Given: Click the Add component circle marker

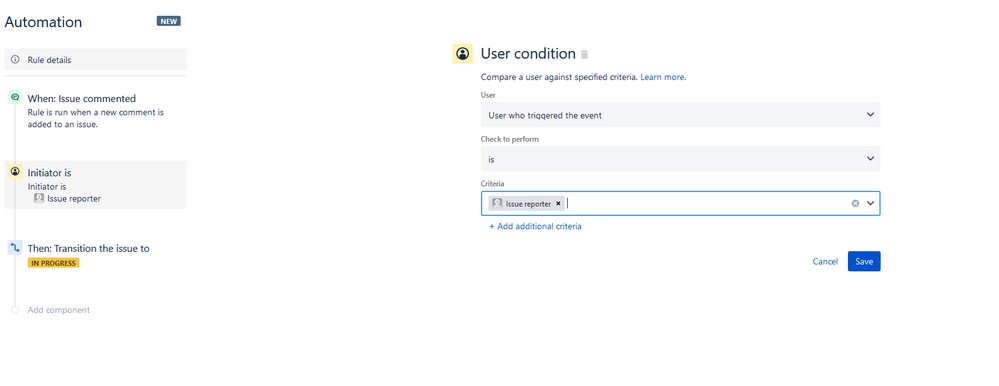Looking at the screenshot, I should point(15,310).
